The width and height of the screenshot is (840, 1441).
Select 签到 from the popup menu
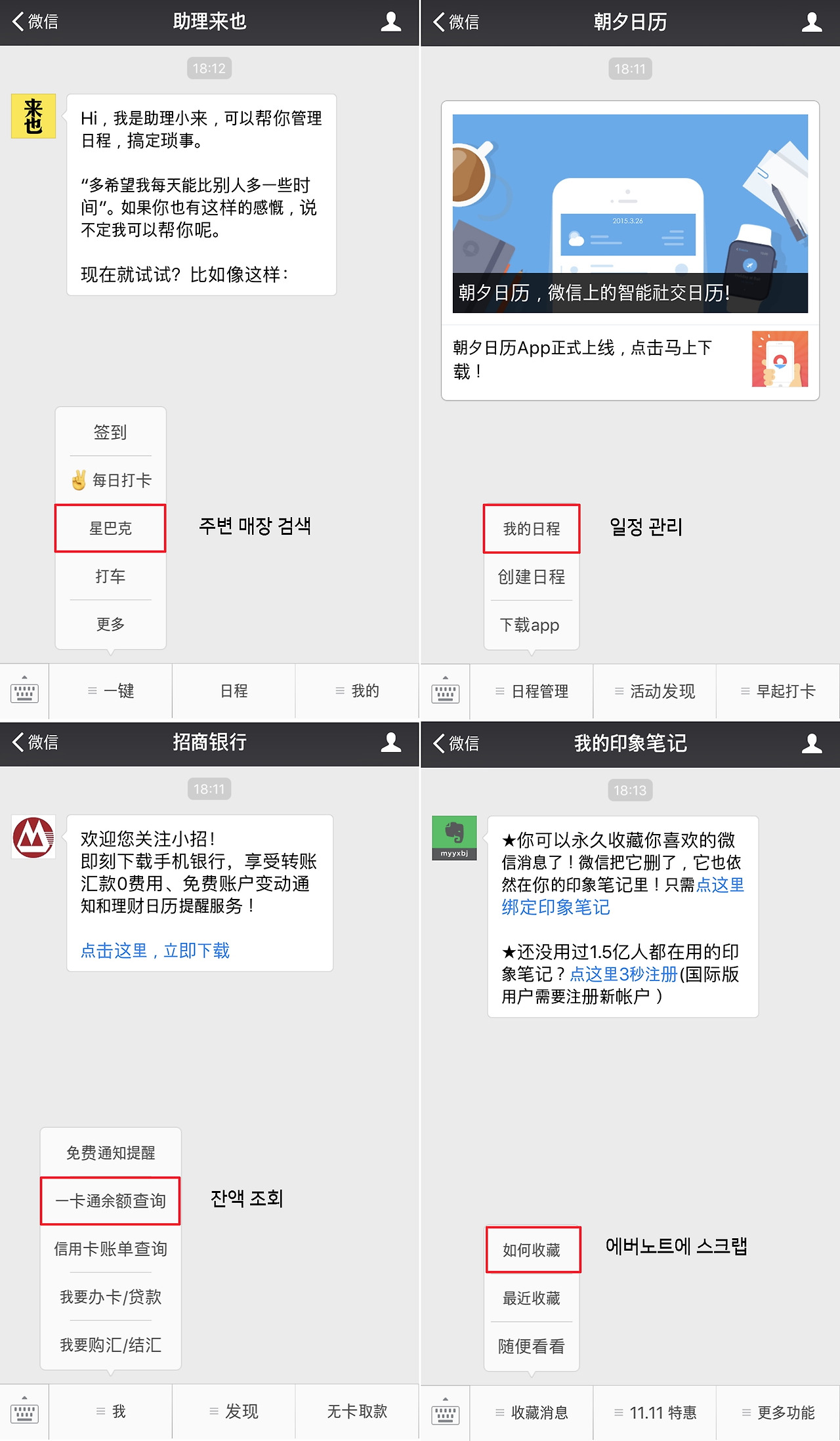(110, 432)
